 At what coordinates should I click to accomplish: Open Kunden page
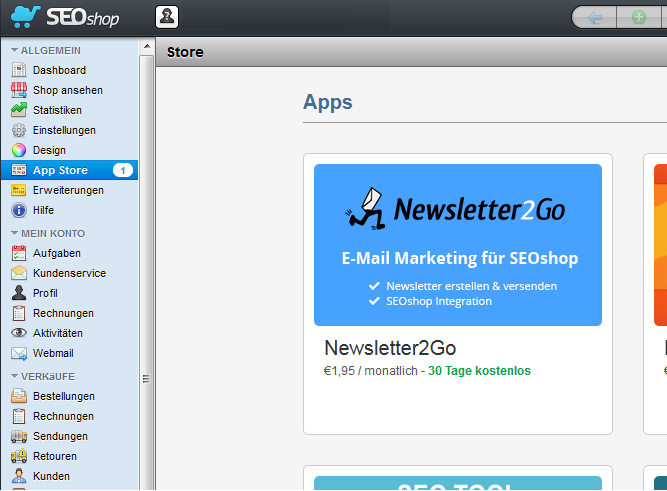(51, 476)
